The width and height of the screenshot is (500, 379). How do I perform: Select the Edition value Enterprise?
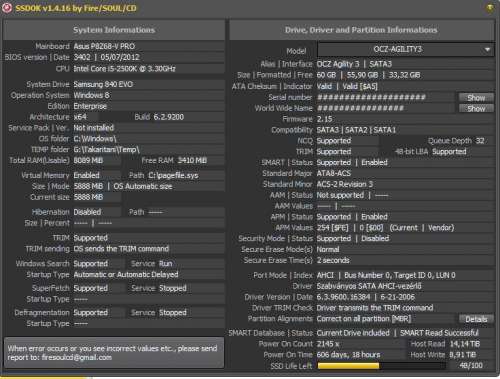tap(90, 106)
